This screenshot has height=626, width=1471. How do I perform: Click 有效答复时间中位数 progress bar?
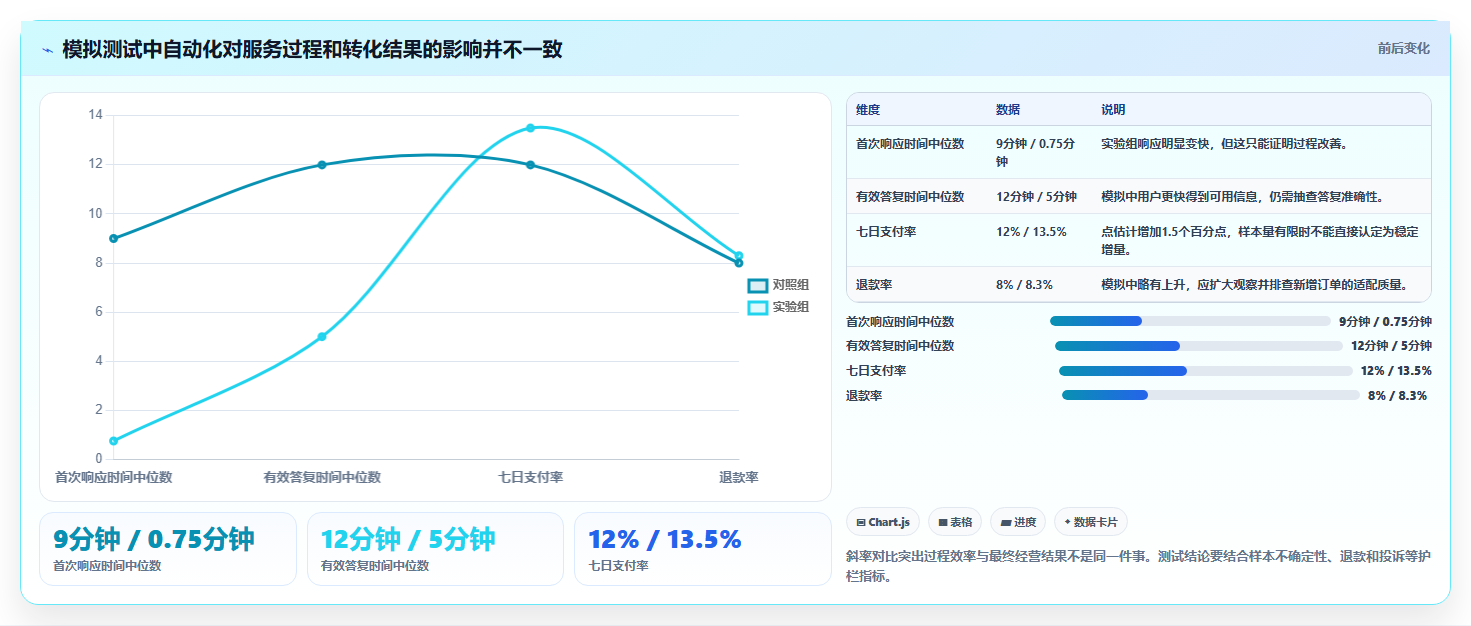point(1199,346)
